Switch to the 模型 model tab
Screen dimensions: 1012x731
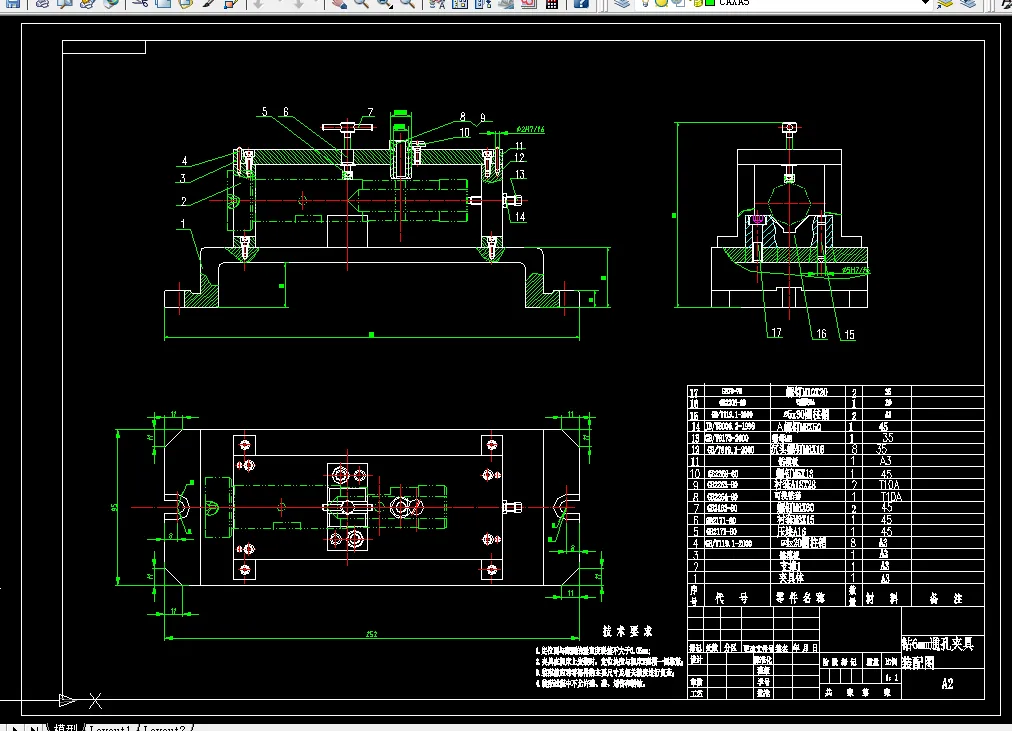[x=65, y=727]
